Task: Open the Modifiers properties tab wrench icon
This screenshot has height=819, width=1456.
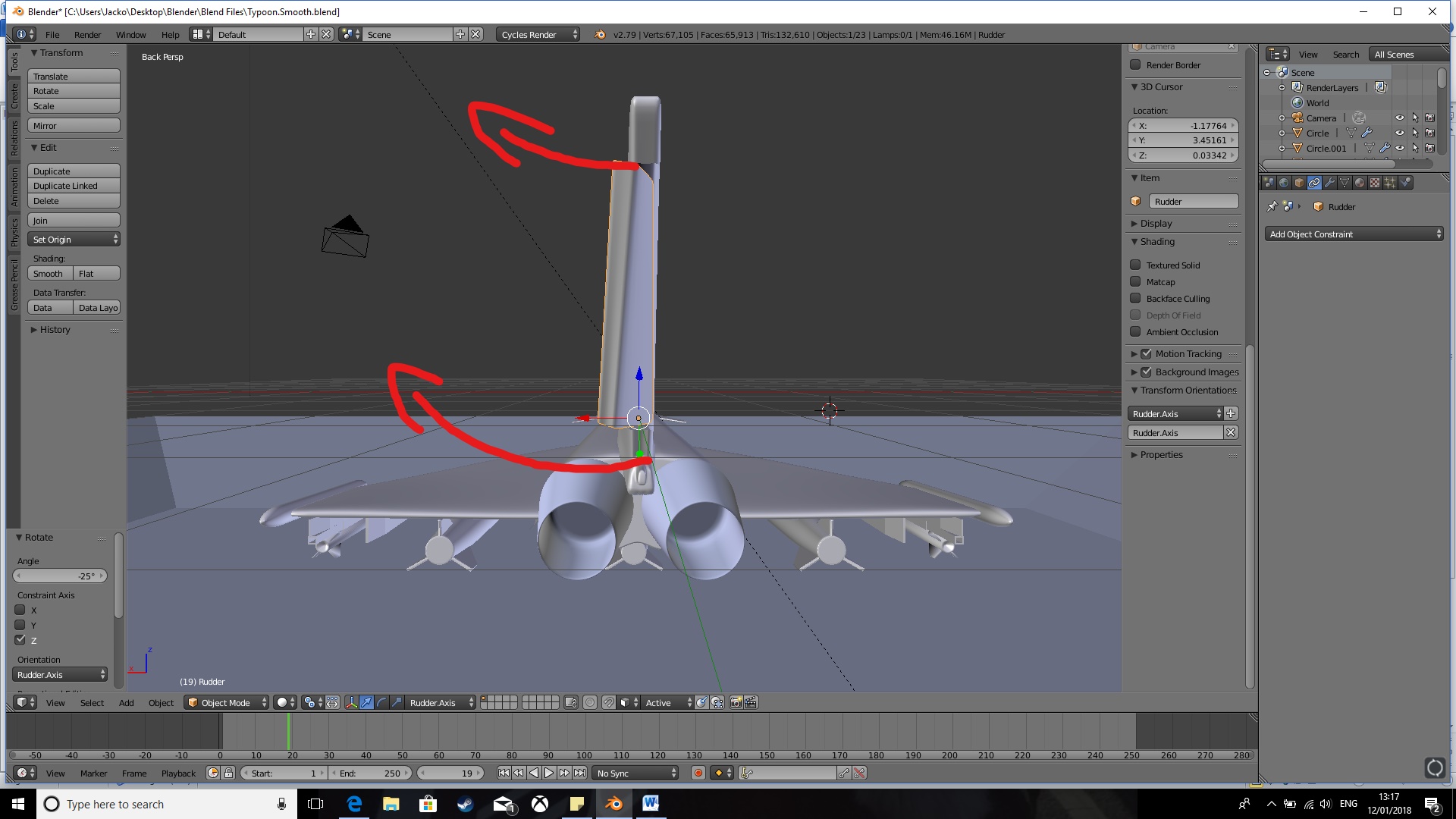Action: tap(1329, 183)
